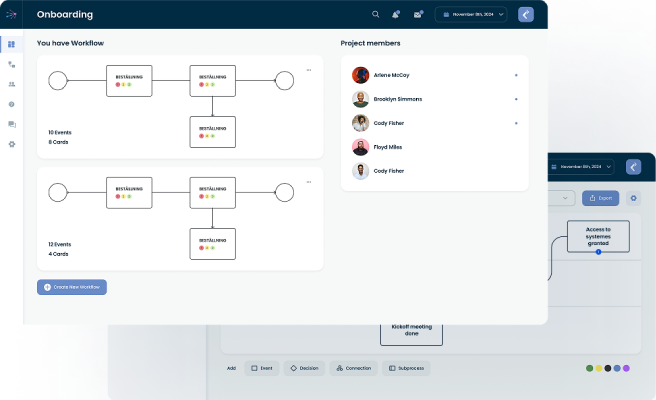Screen dimensions: 656x400
Task: Select the end circle of the 12 Events workflow
Action: pos(284,192)
